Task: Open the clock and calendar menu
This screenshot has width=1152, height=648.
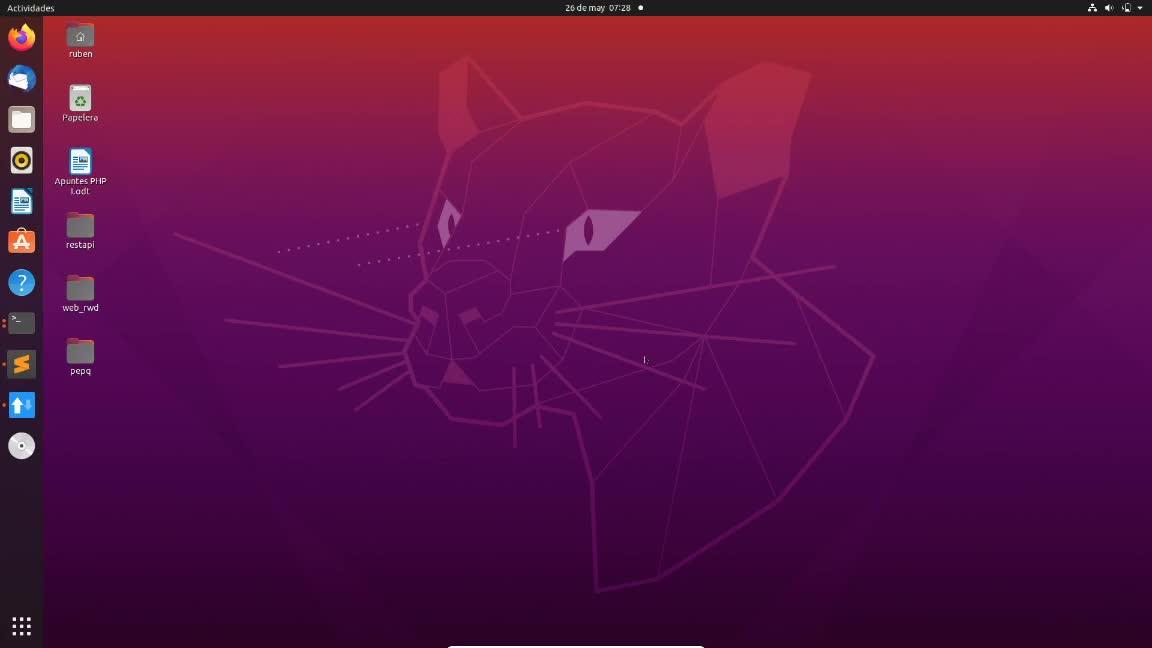Action: point(598,8)
